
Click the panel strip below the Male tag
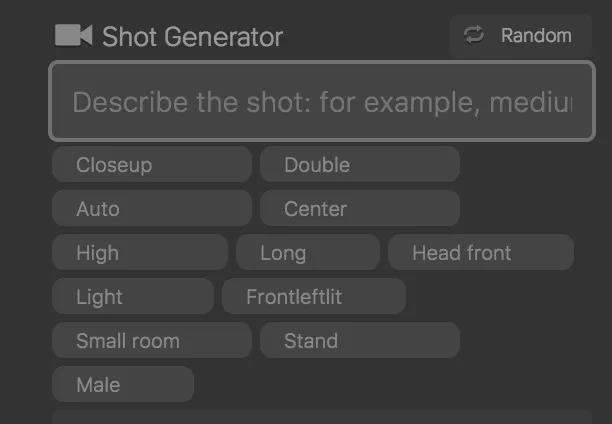(321, 416)
